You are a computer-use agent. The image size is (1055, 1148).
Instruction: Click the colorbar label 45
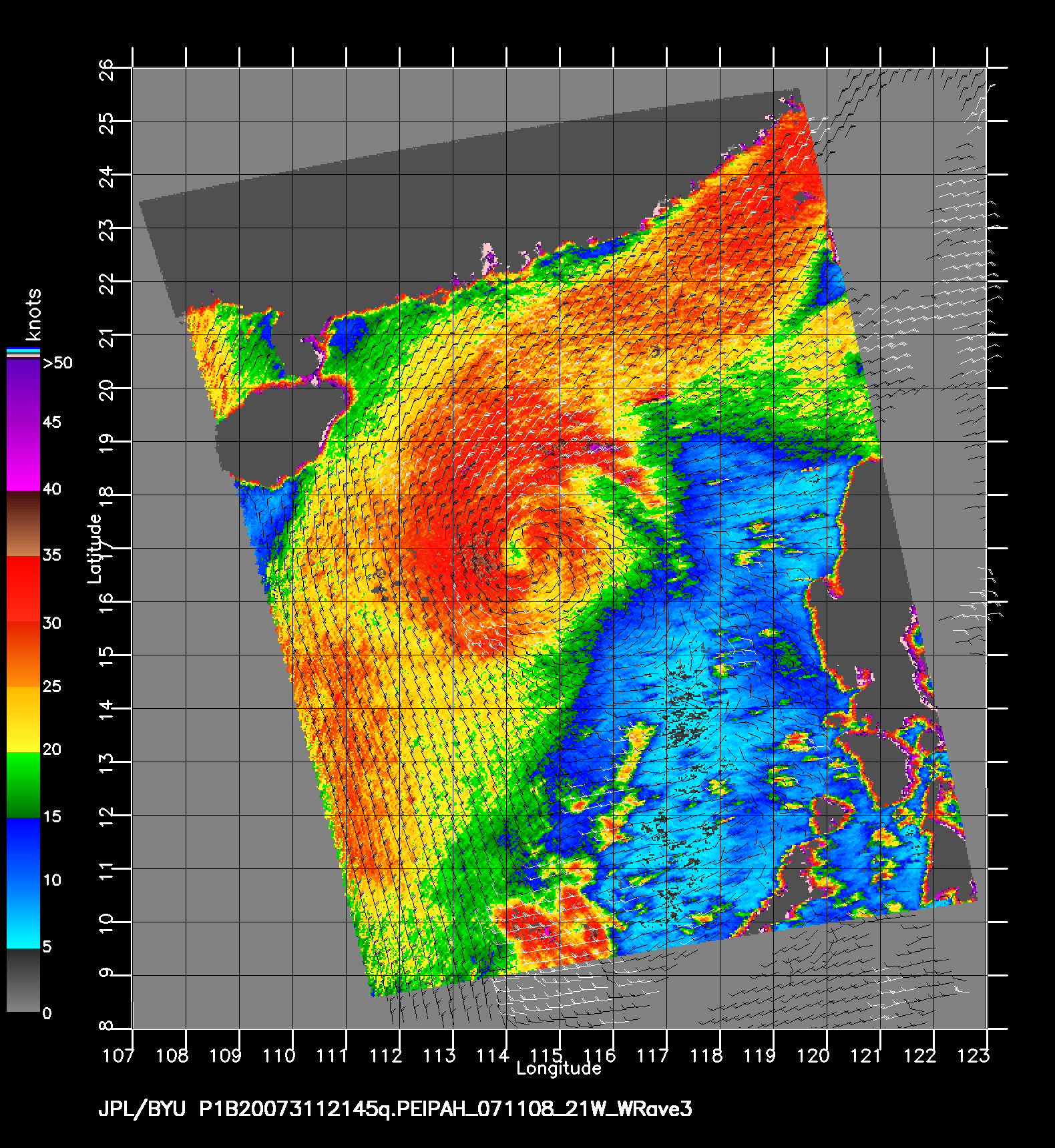[x=52, y=422]
